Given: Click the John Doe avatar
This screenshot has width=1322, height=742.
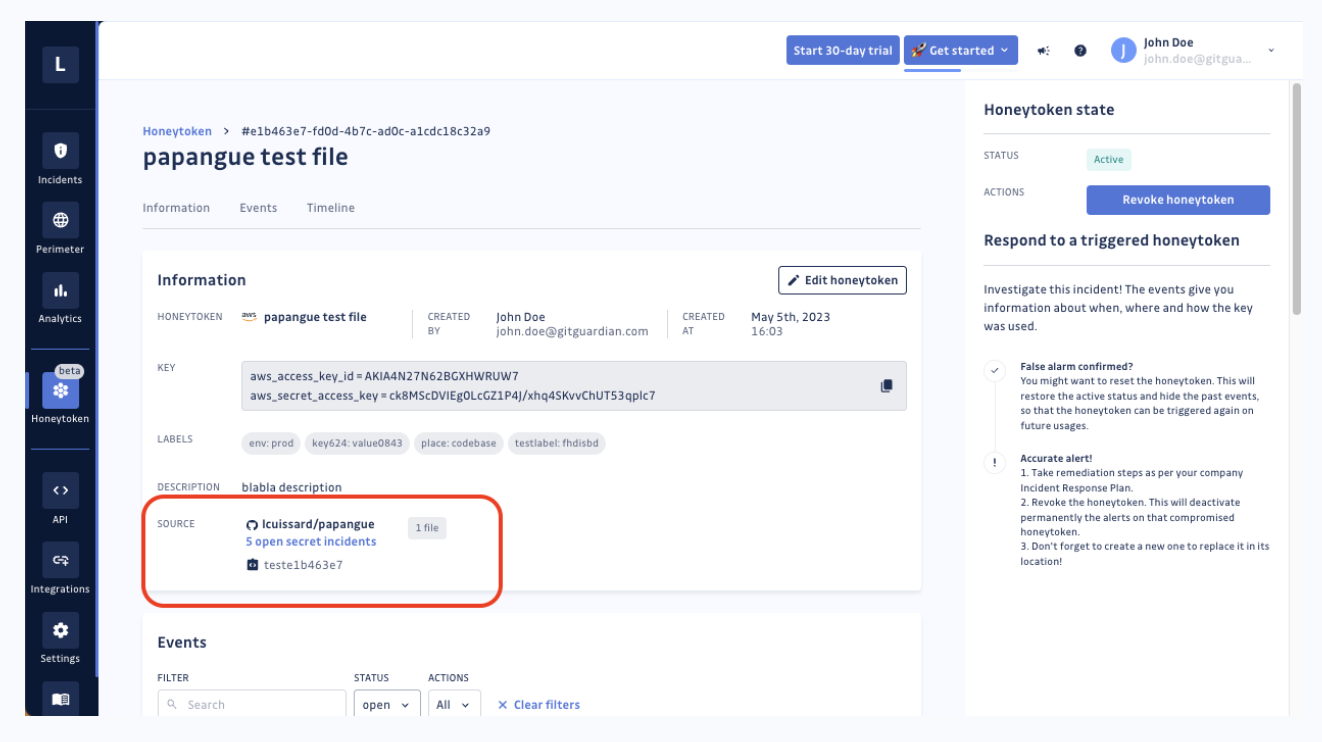Looking at the screenshot, I should coord(1124,50).
